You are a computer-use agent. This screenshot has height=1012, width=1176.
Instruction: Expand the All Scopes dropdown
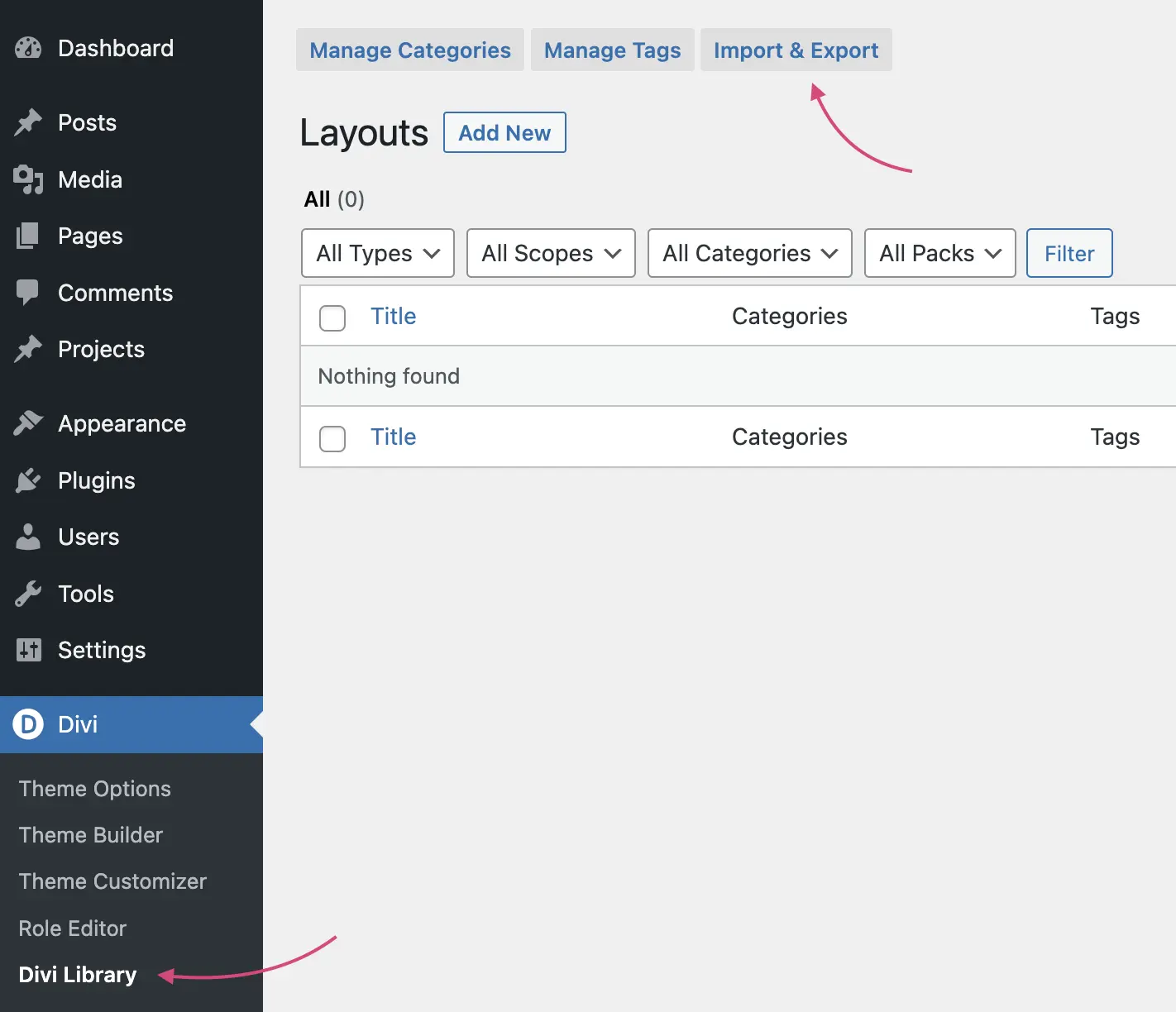[551, 253]
